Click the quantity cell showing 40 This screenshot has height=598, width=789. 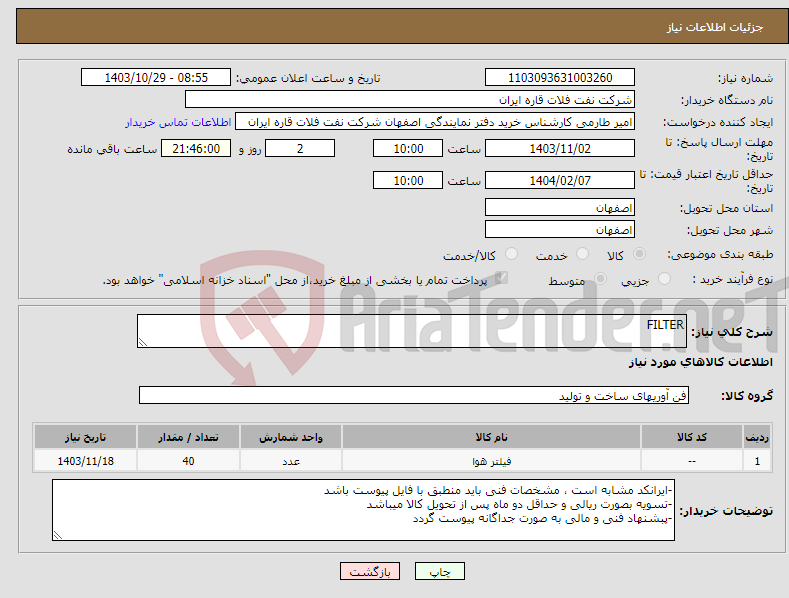tap(188, 461)
